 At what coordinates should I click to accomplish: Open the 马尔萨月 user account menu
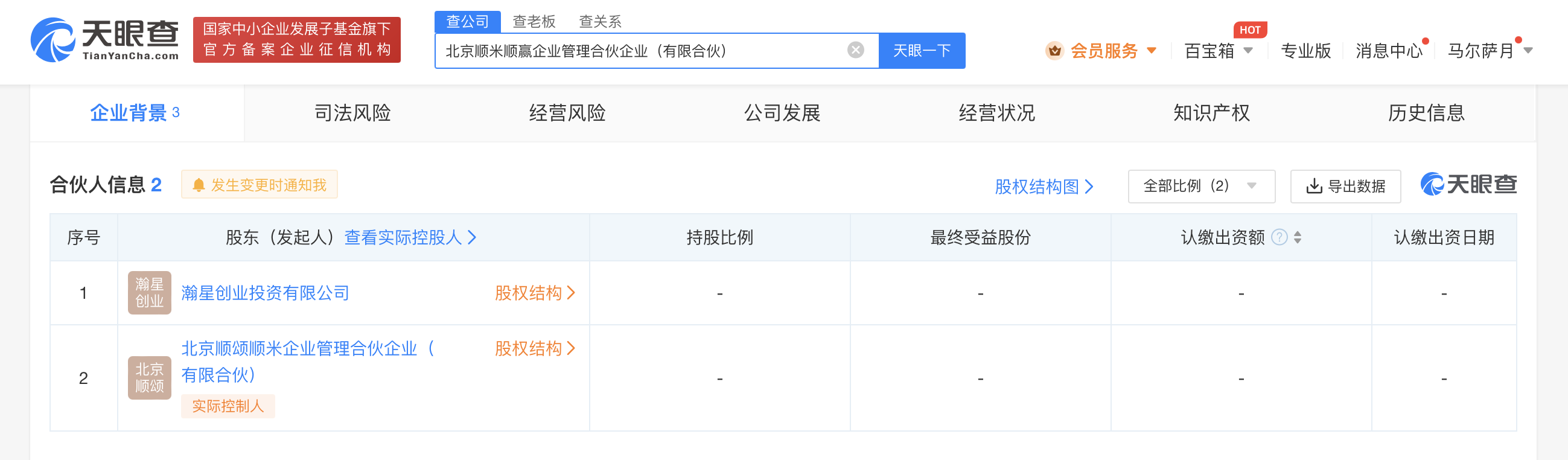1489,51
